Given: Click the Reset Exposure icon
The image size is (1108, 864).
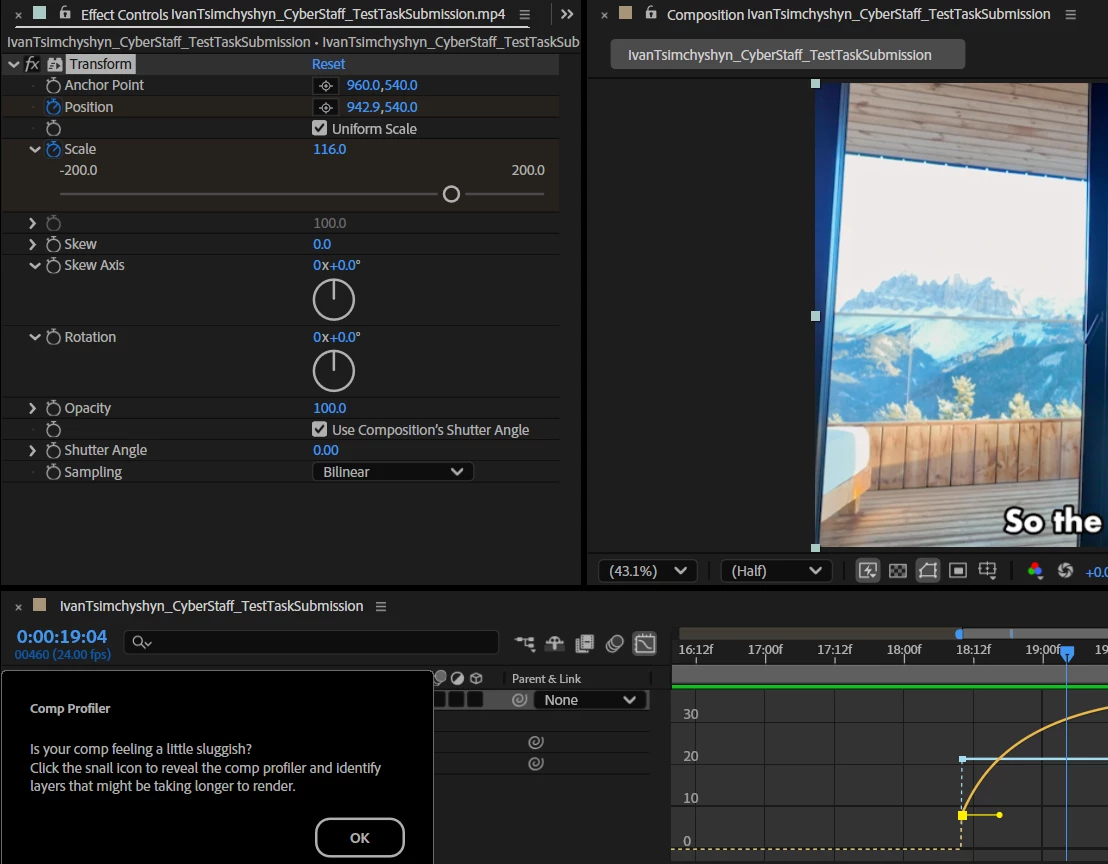Looking at the screenshot, I should click(1065, 570).
